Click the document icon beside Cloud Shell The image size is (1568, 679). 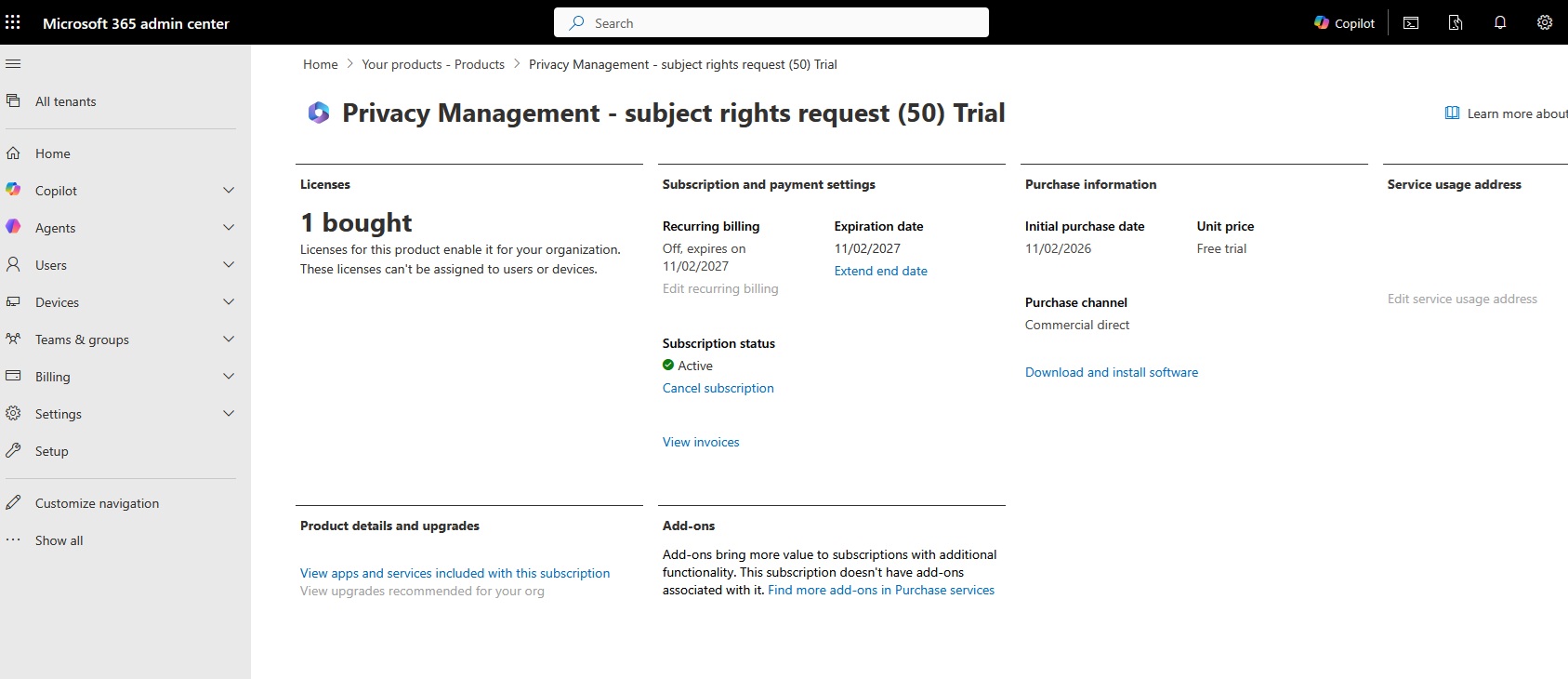1456,23
